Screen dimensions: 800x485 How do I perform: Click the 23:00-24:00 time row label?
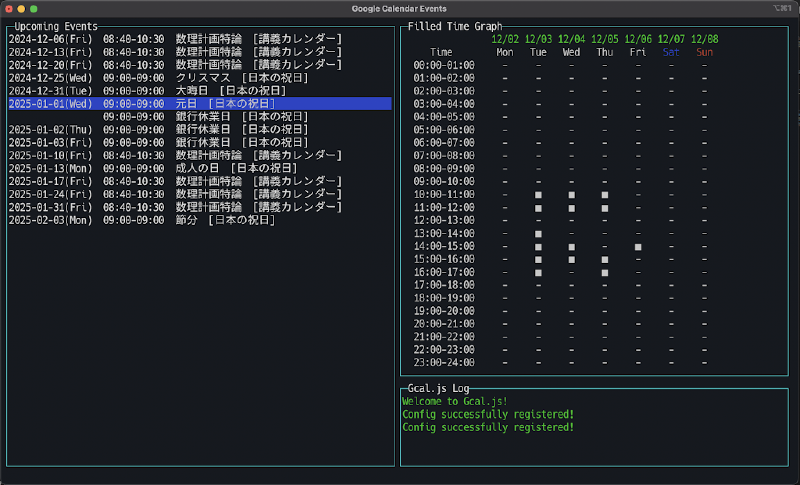(x=444, y=362)
